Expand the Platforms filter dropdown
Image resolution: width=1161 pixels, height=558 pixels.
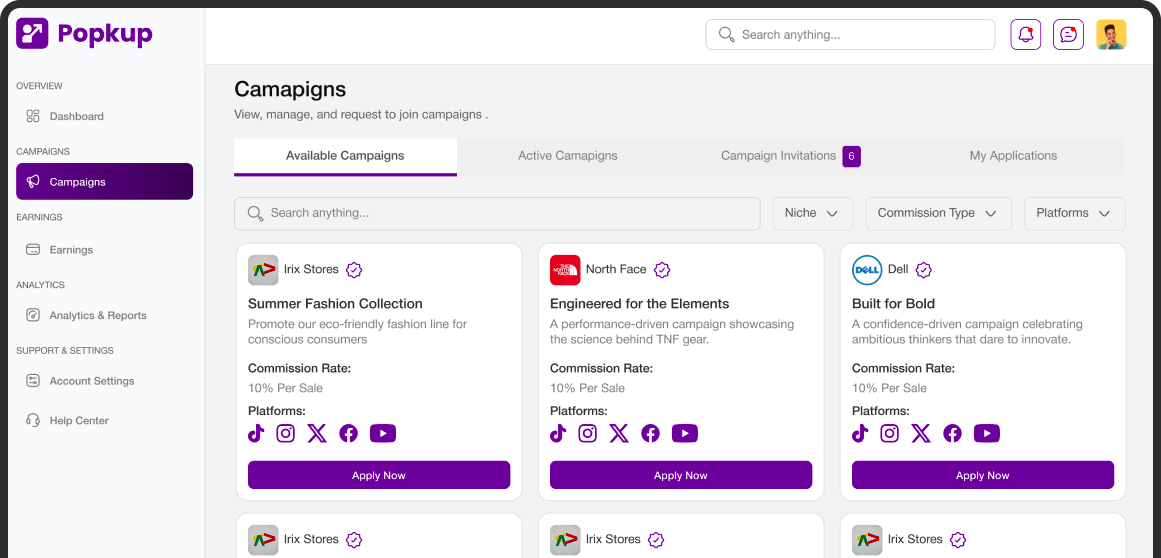pos(1074,213)
